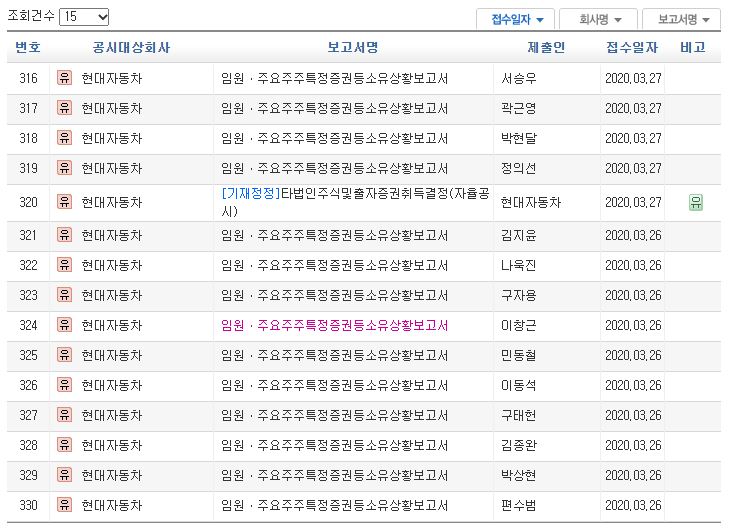Click date 2020.03.26 in row 330
The height and width of the screenshot is (525, 730).
[633, 505]
